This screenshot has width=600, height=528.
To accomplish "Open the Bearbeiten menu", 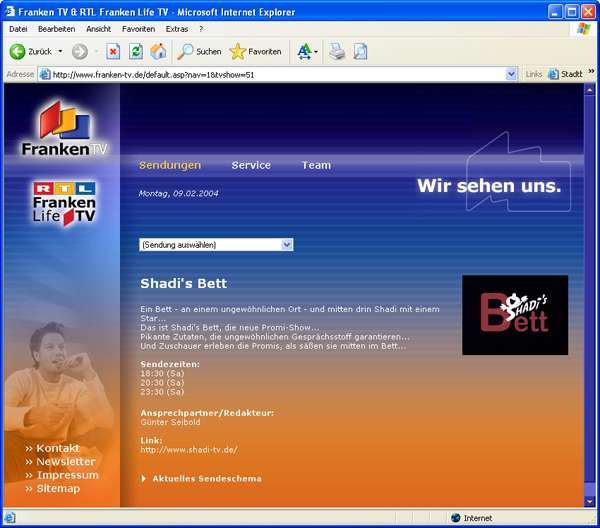I will [x=57, y=29].
